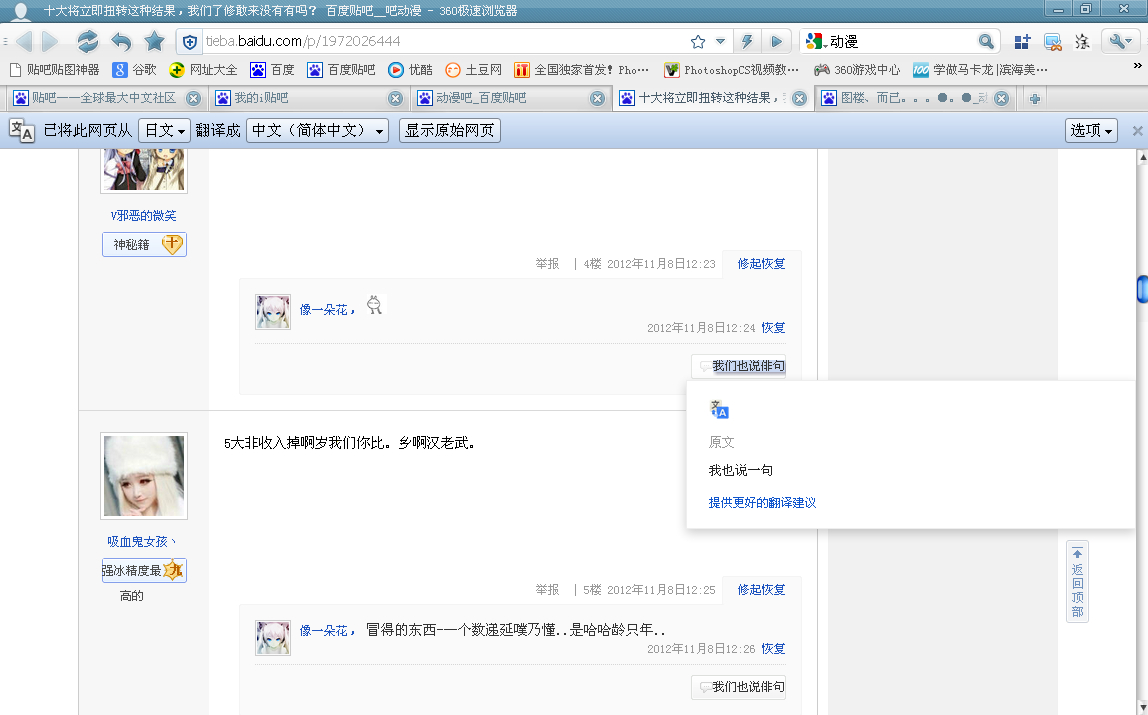Reload the page with refresh icon
Image resolution: width=1148 pixels, height=715 pixels.
click(88, 41)
